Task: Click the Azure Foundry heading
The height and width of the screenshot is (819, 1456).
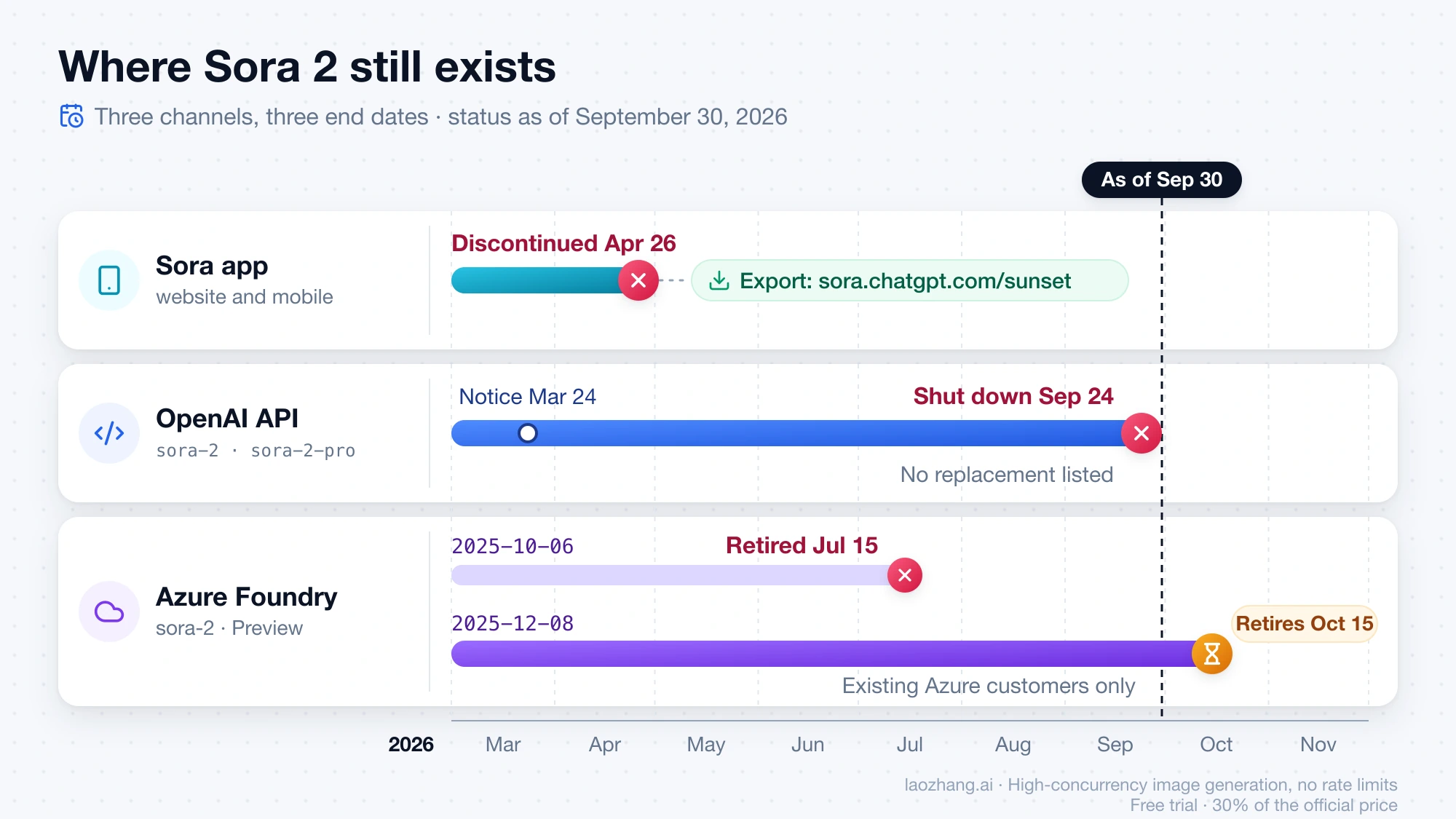Action: point(247,597)
